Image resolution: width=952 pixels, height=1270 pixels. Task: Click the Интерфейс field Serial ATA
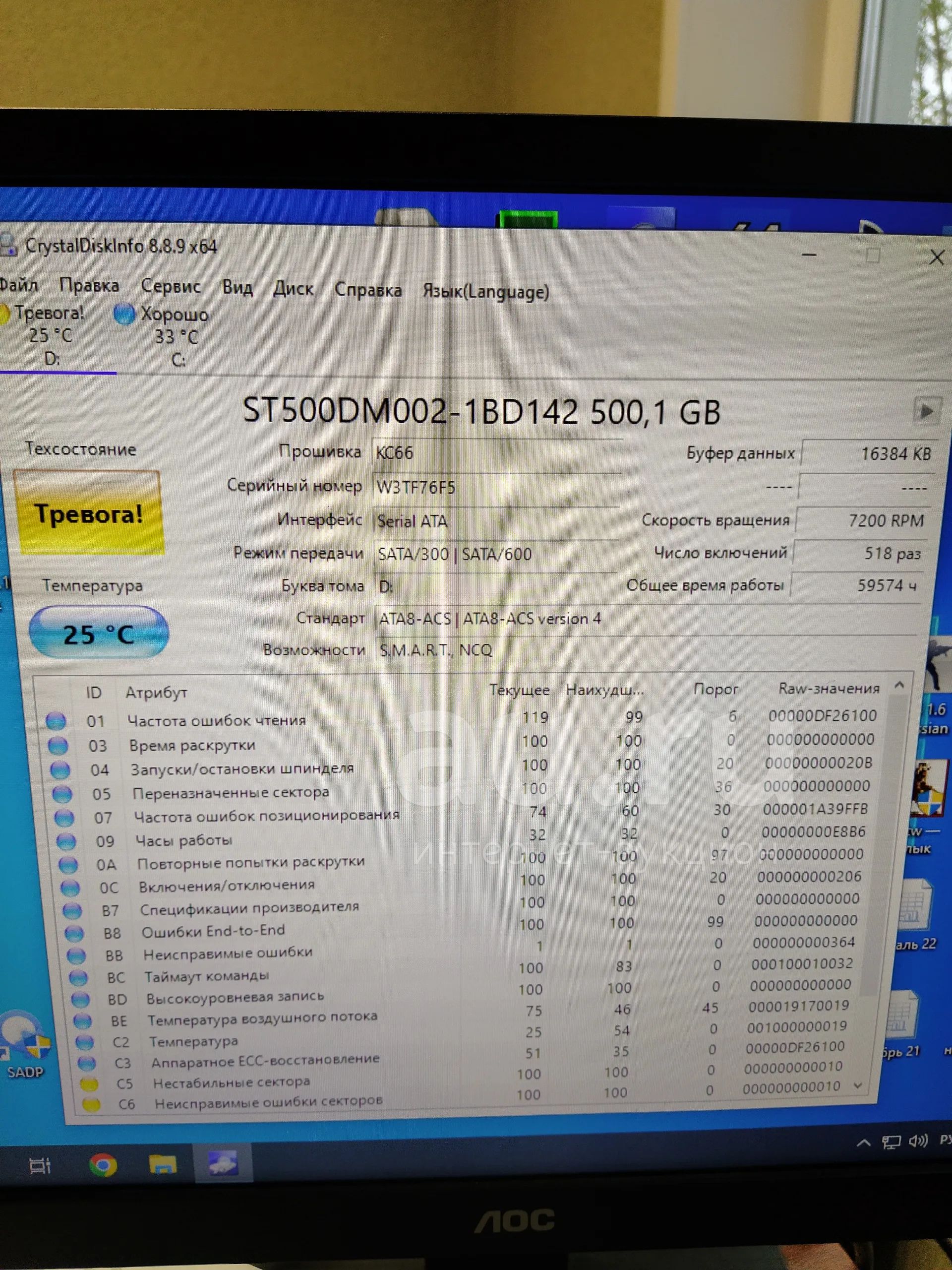tap(496, 521)
